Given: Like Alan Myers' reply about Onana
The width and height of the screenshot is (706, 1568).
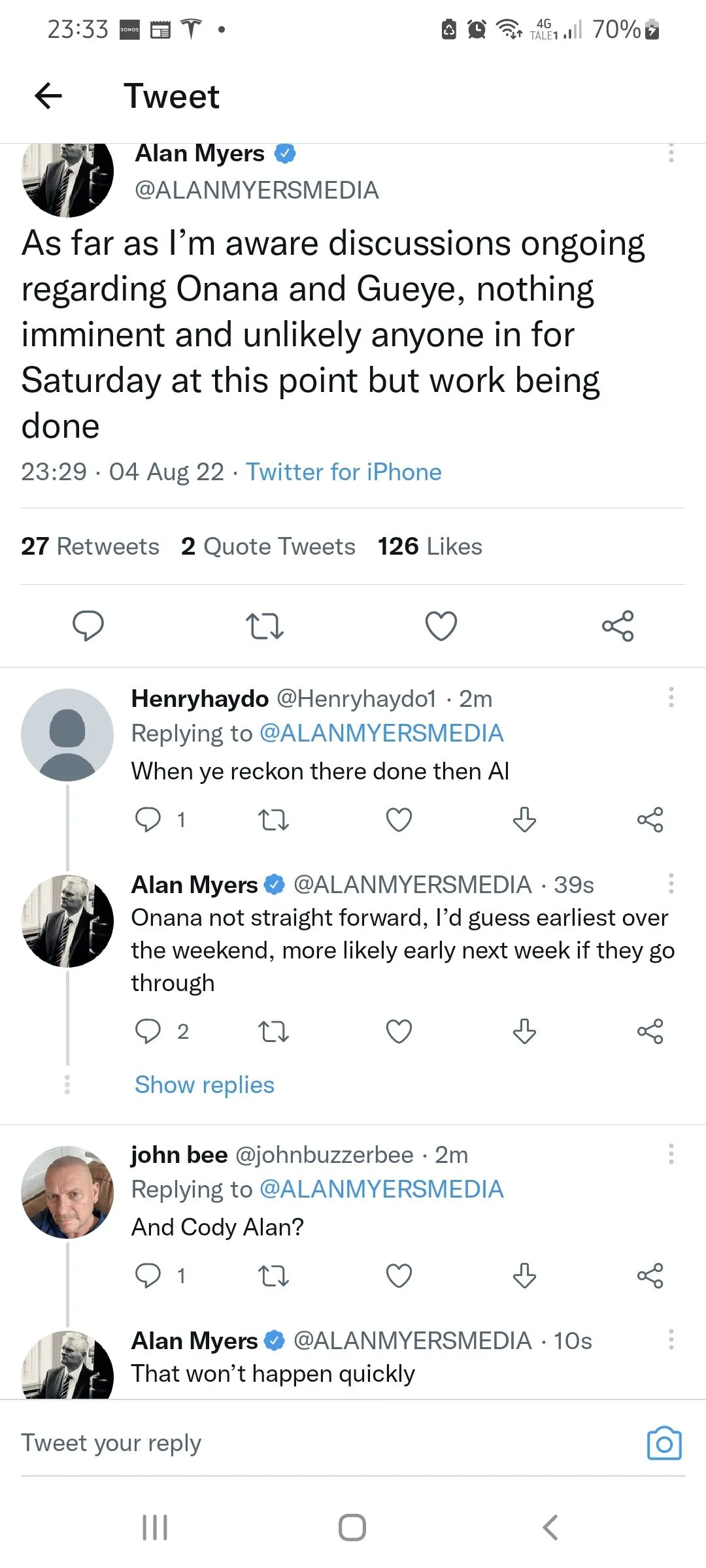Looking at the screenshot, I should pos(399,1032).
